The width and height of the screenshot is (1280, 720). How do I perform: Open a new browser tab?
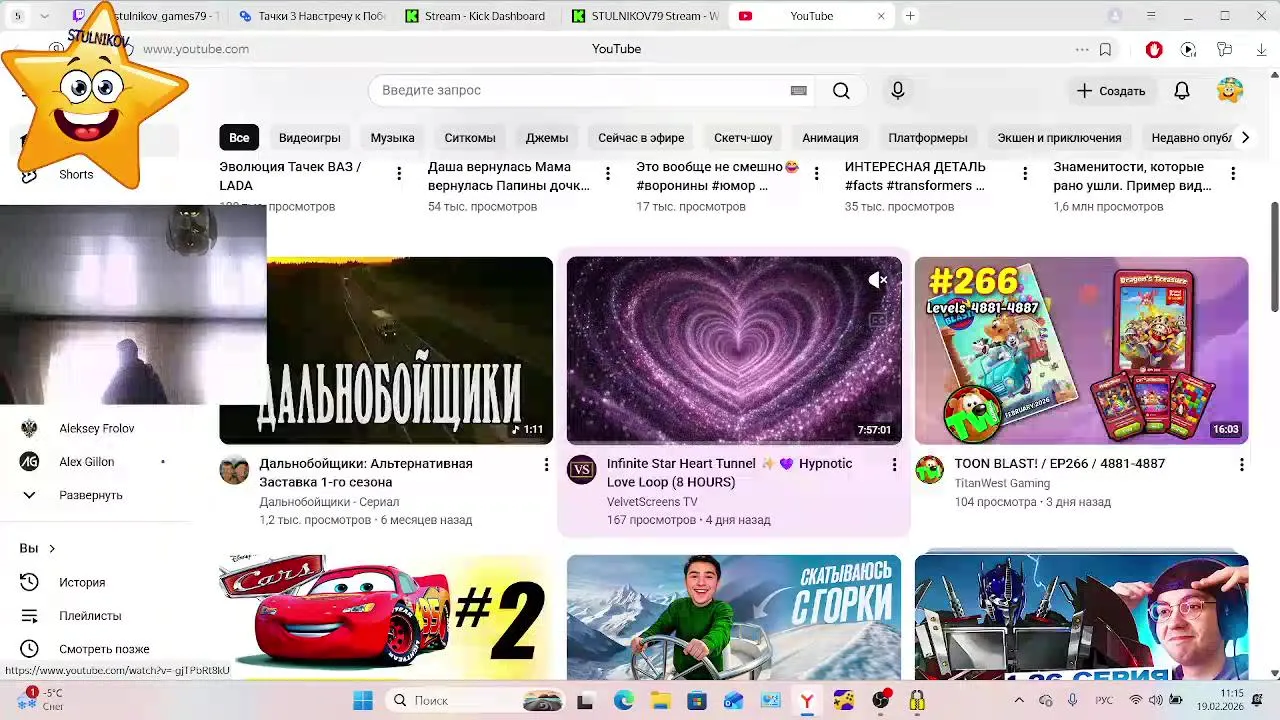coord(910,16)
